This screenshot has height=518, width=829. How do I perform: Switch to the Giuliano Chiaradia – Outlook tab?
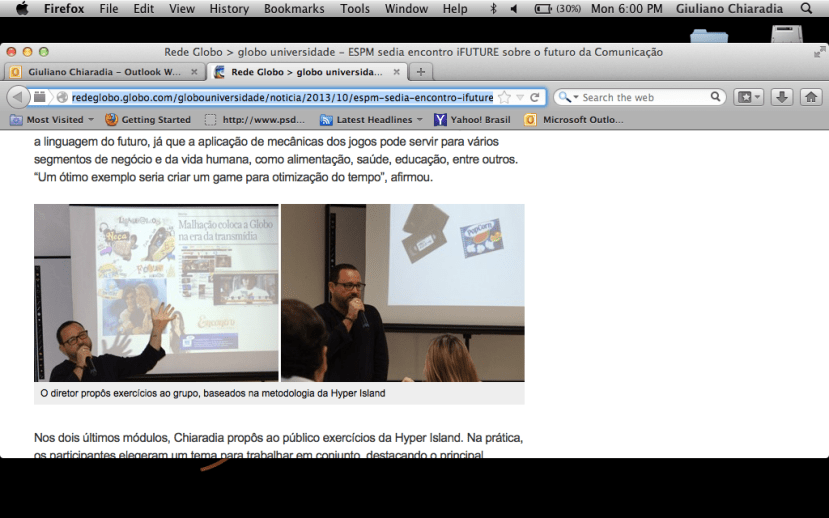pos(104,72)
